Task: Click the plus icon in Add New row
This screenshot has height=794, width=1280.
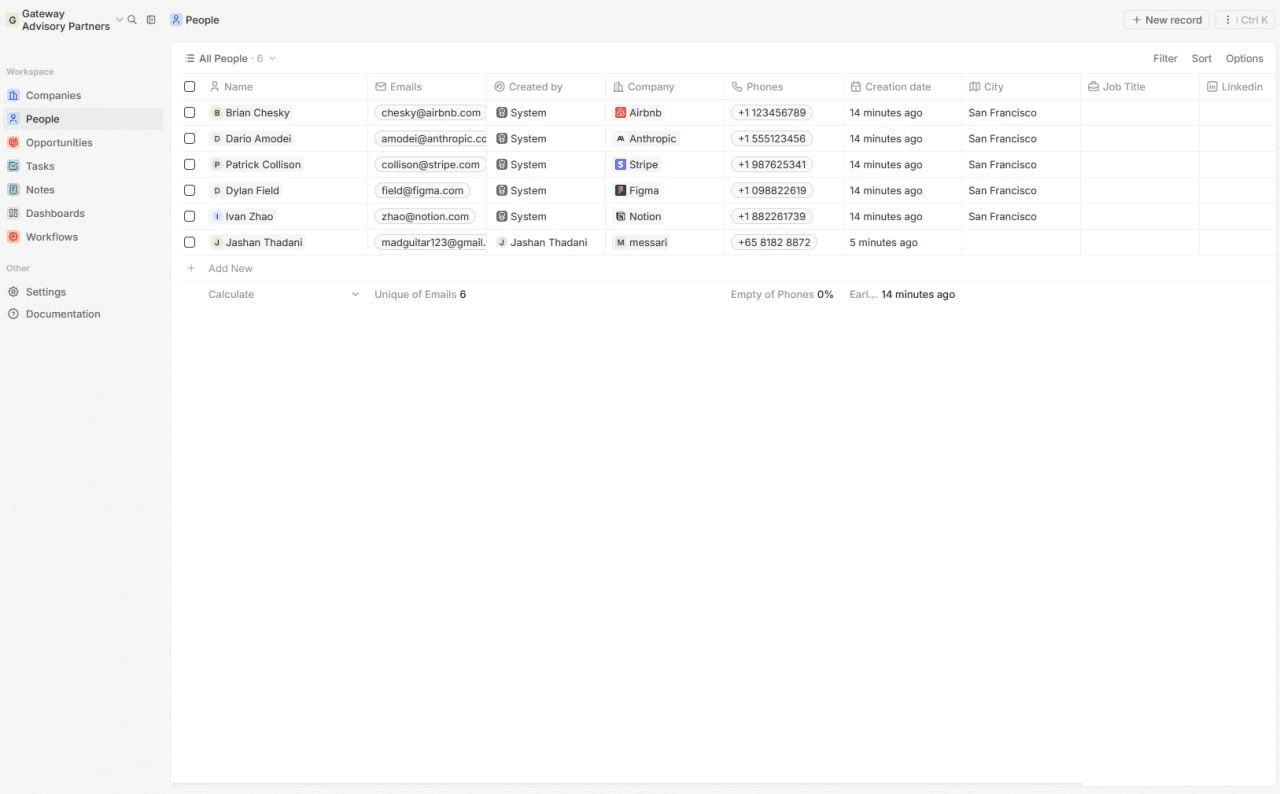Action: (x=191, y=269)
